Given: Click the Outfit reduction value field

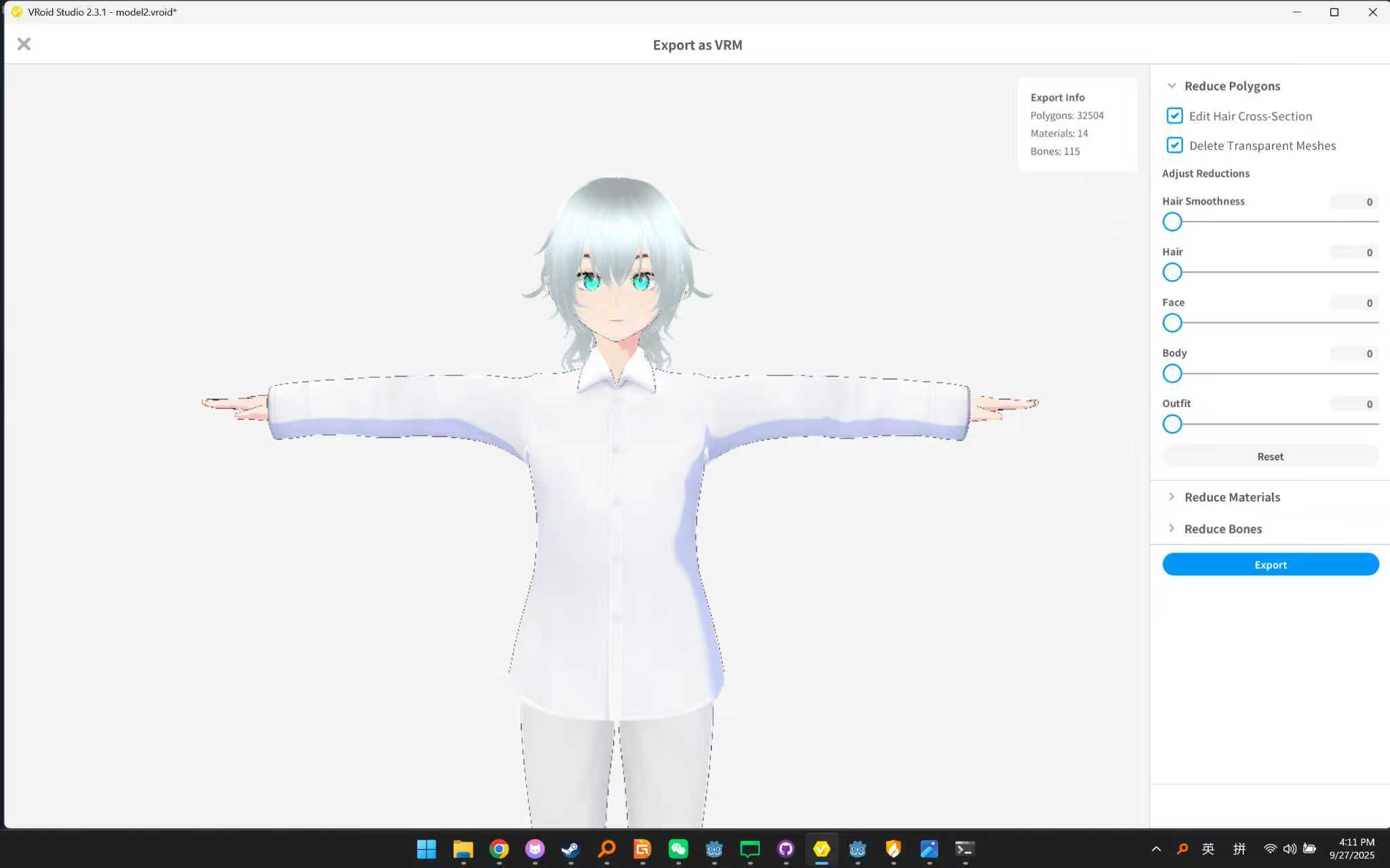Looking at the screenshot, I should click(1354, 404).
